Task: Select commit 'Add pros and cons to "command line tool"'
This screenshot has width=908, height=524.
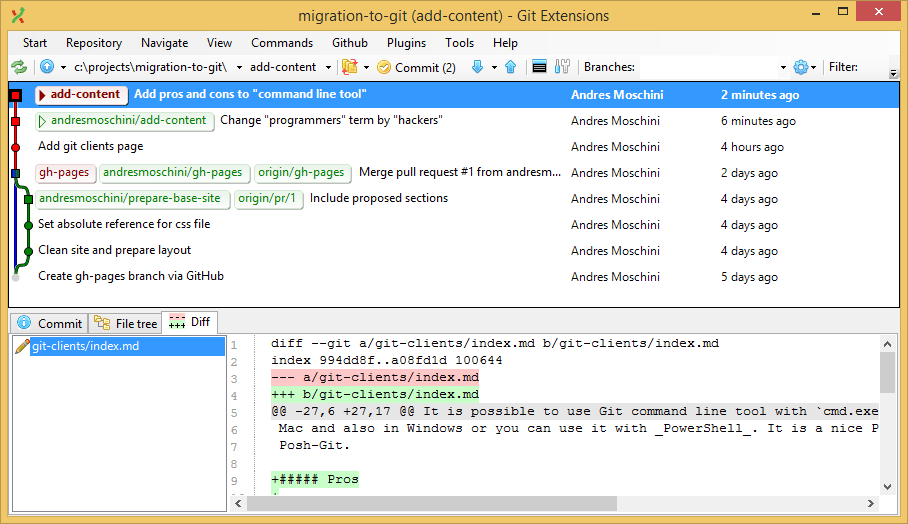Action: click(x=250, y=94)
